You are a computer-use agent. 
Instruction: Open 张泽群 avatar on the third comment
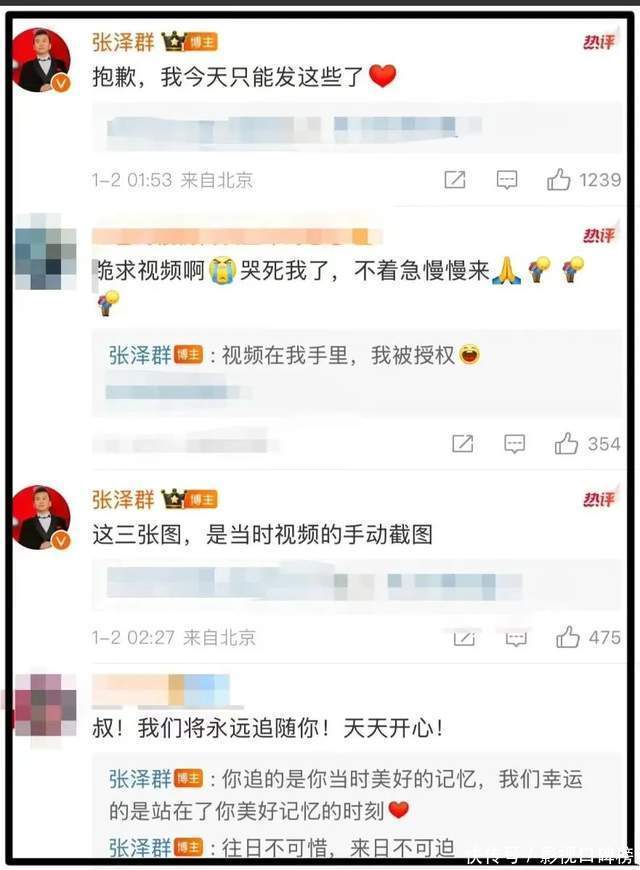coord(43,518)
